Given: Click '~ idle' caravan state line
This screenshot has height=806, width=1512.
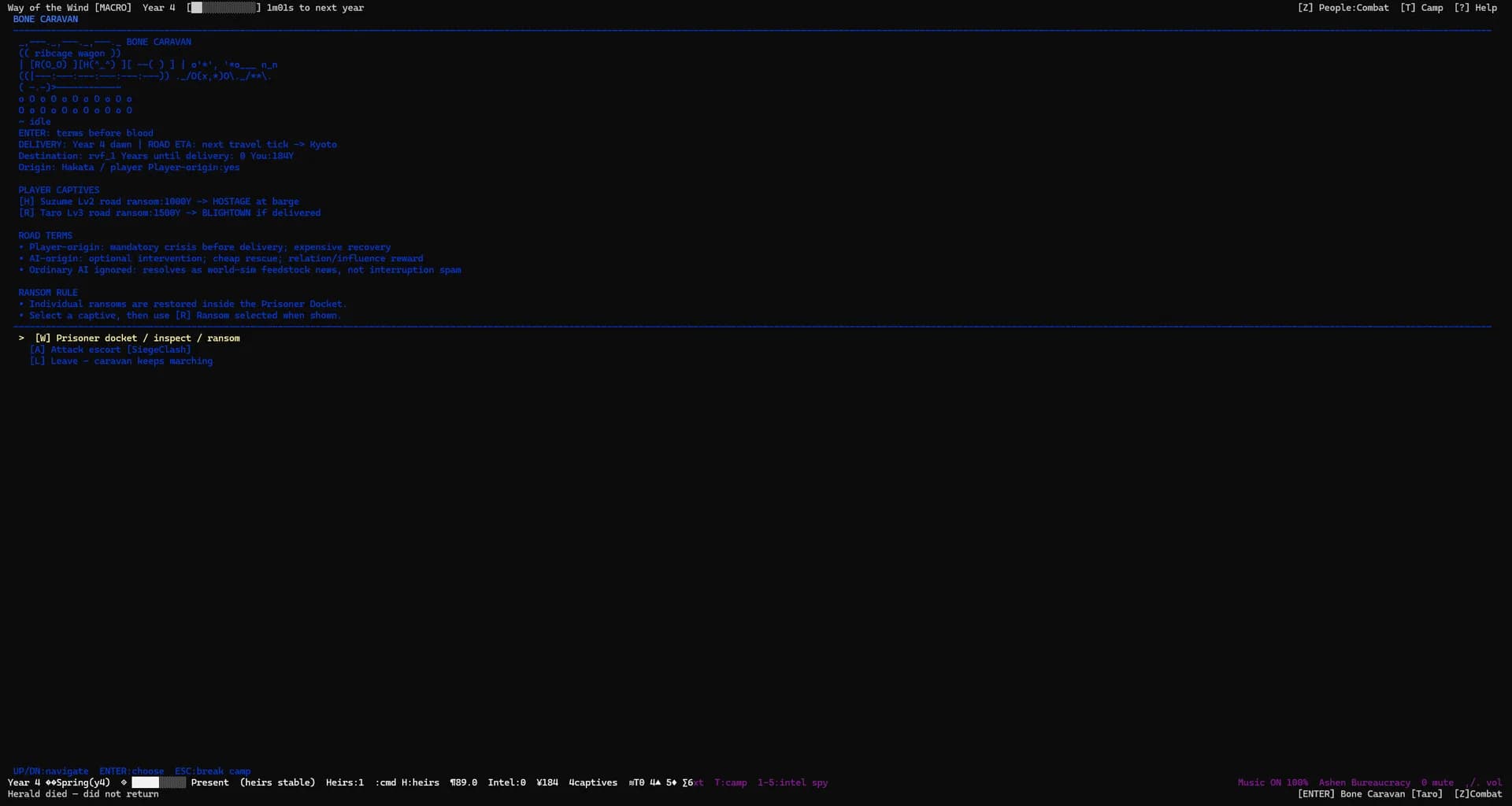Looking at the screenshot, I should 35,122.
